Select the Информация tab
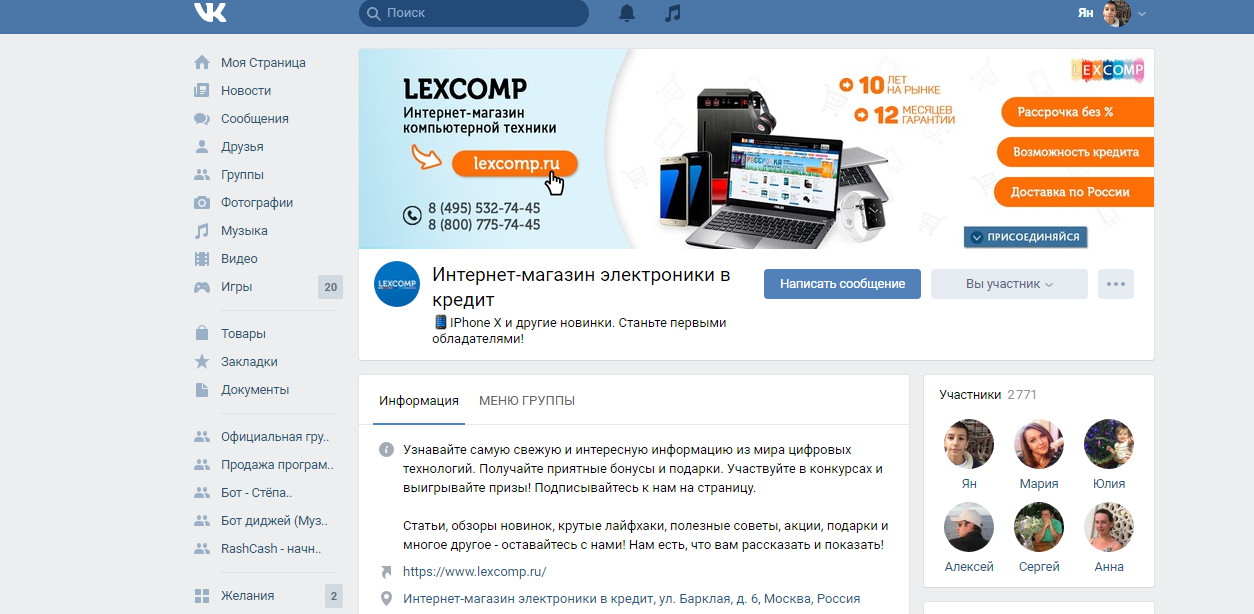 (419, 401)
